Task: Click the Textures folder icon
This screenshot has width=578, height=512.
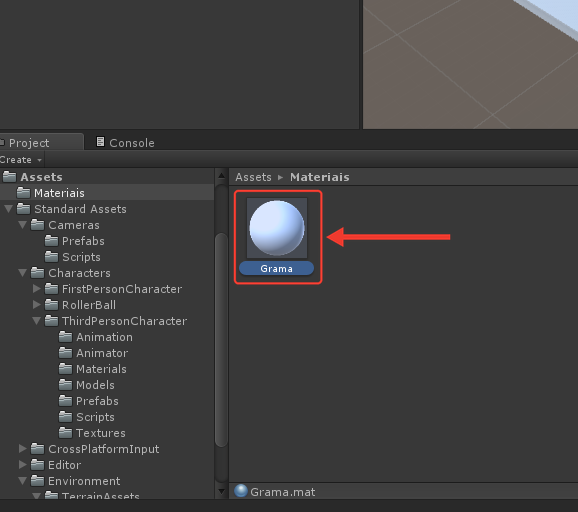Action: tap(65, 432)
